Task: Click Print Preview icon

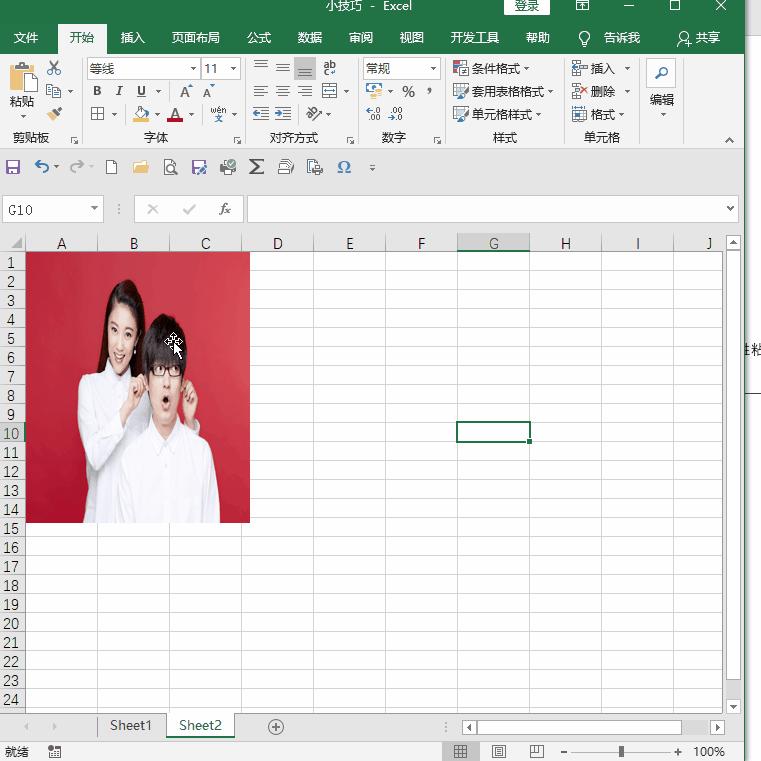Action: click(x=170, y=167)
